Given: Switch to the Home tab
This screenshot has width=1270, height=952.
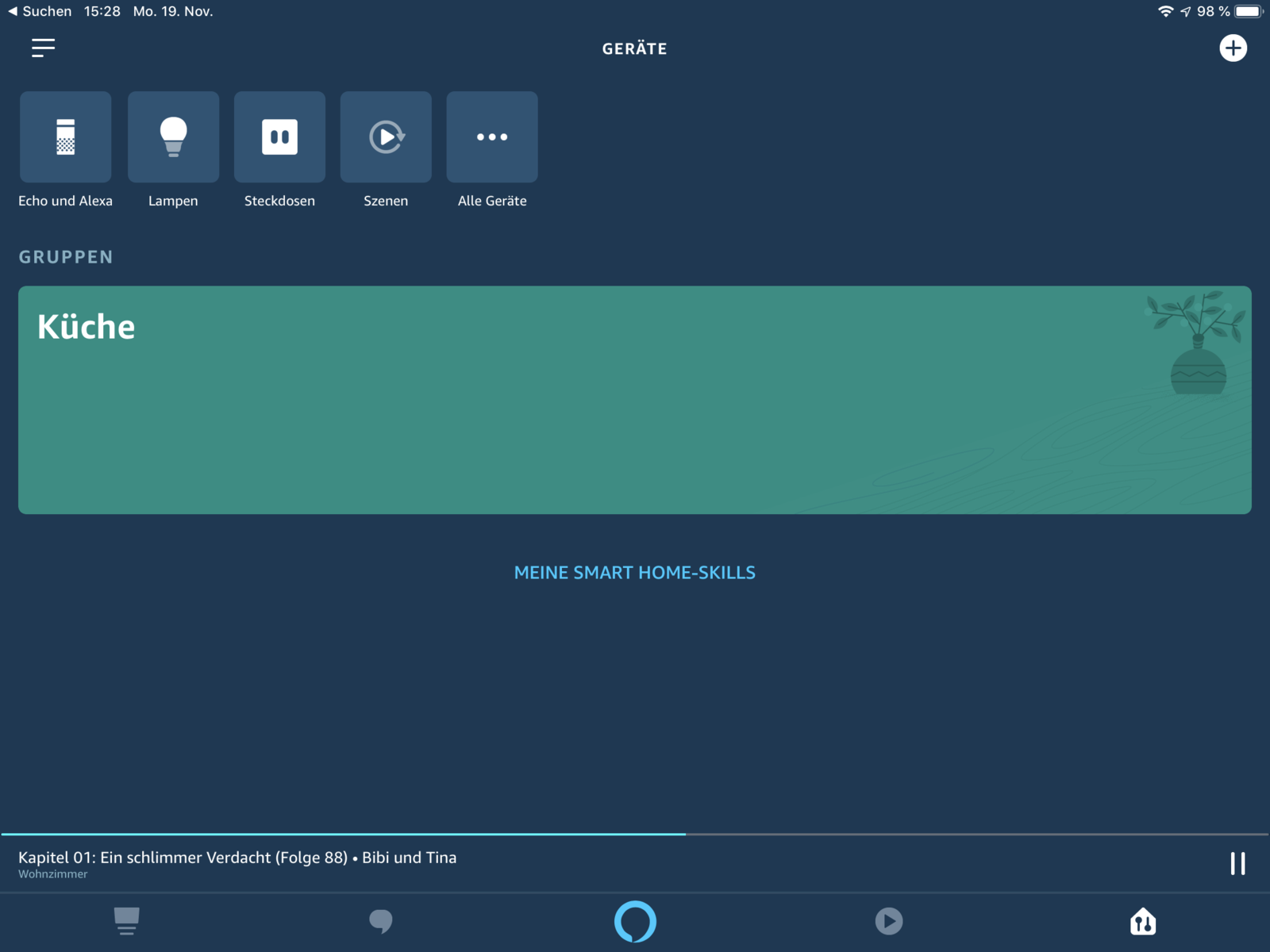Looking at the screenshot, I should (127, 921).
